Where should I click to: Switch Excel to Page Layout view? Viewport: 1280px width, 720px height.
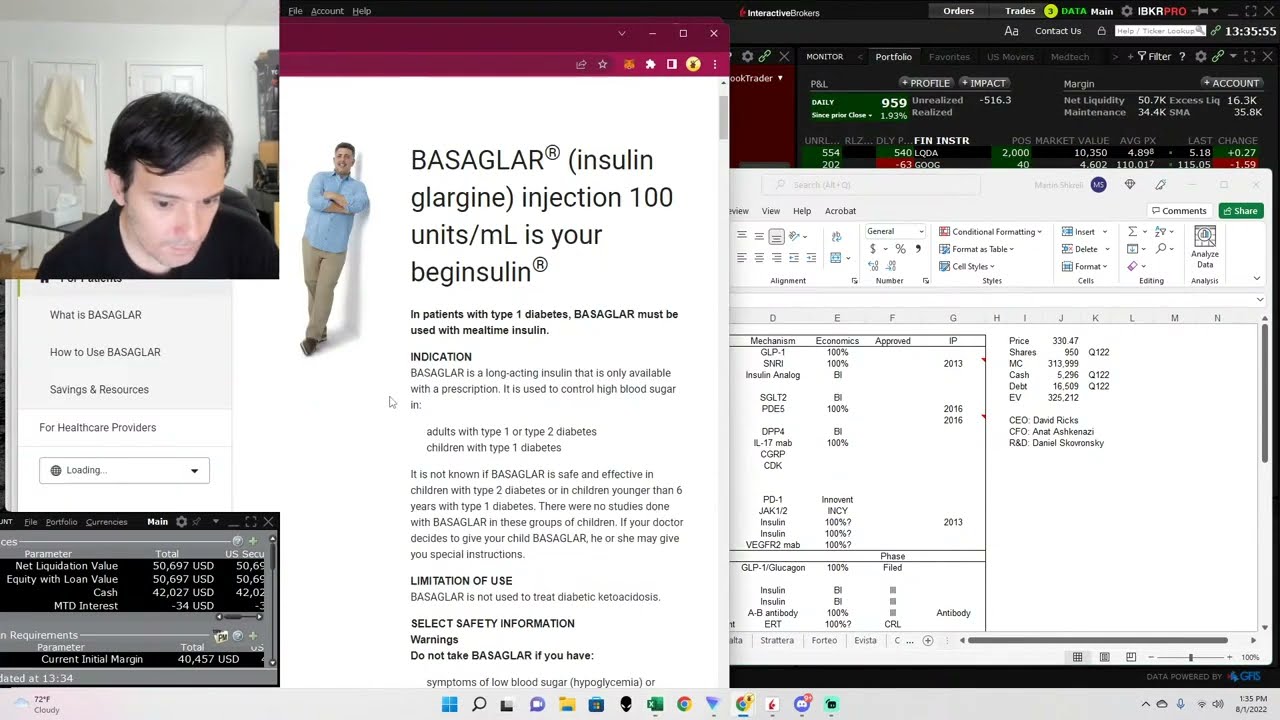pos(1104,657)
